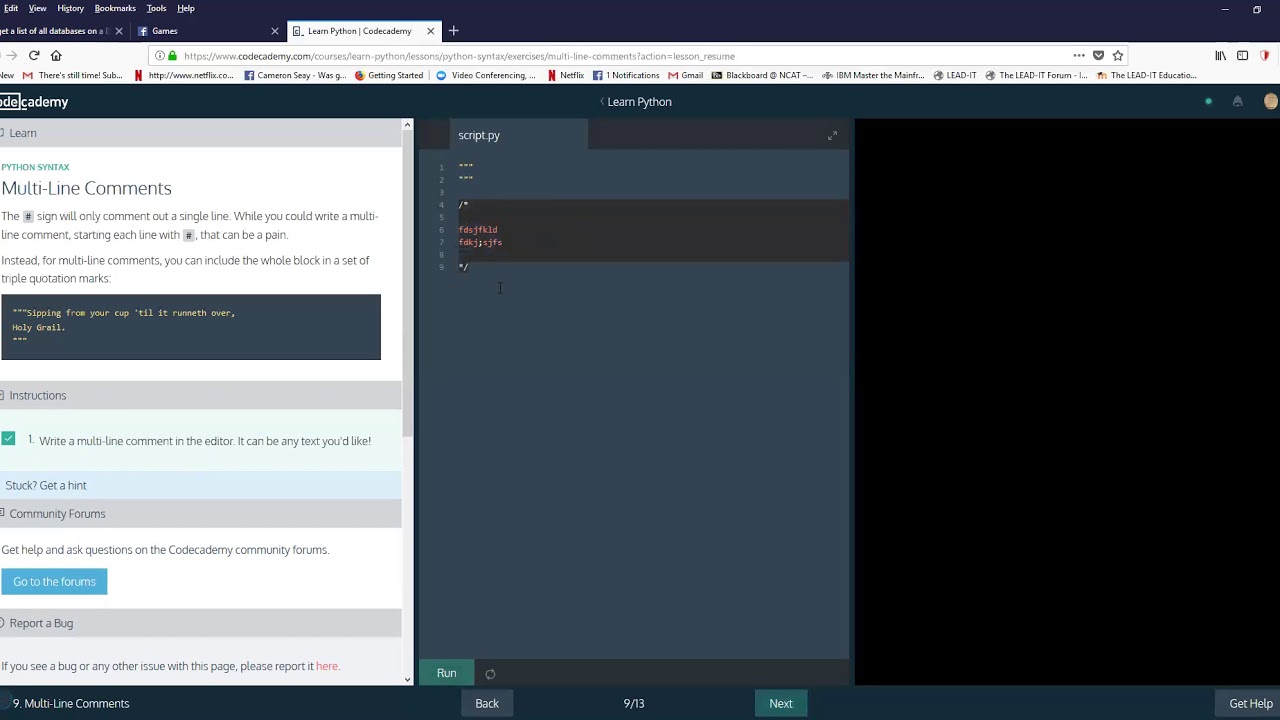Open the red shield extension icon
The image size is (1280, 720).
[1265, 56]
